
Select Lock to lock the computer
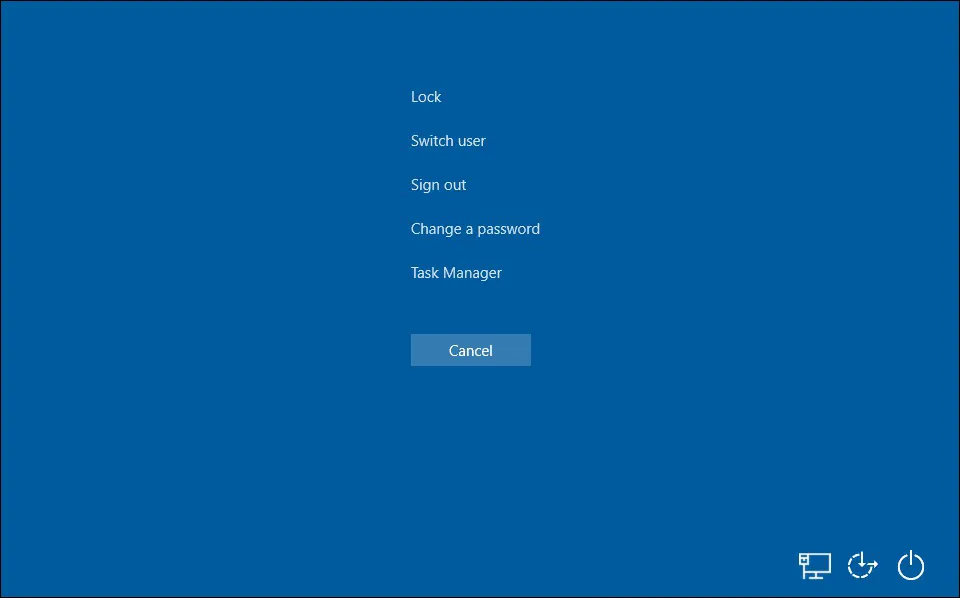coord(426,97)
